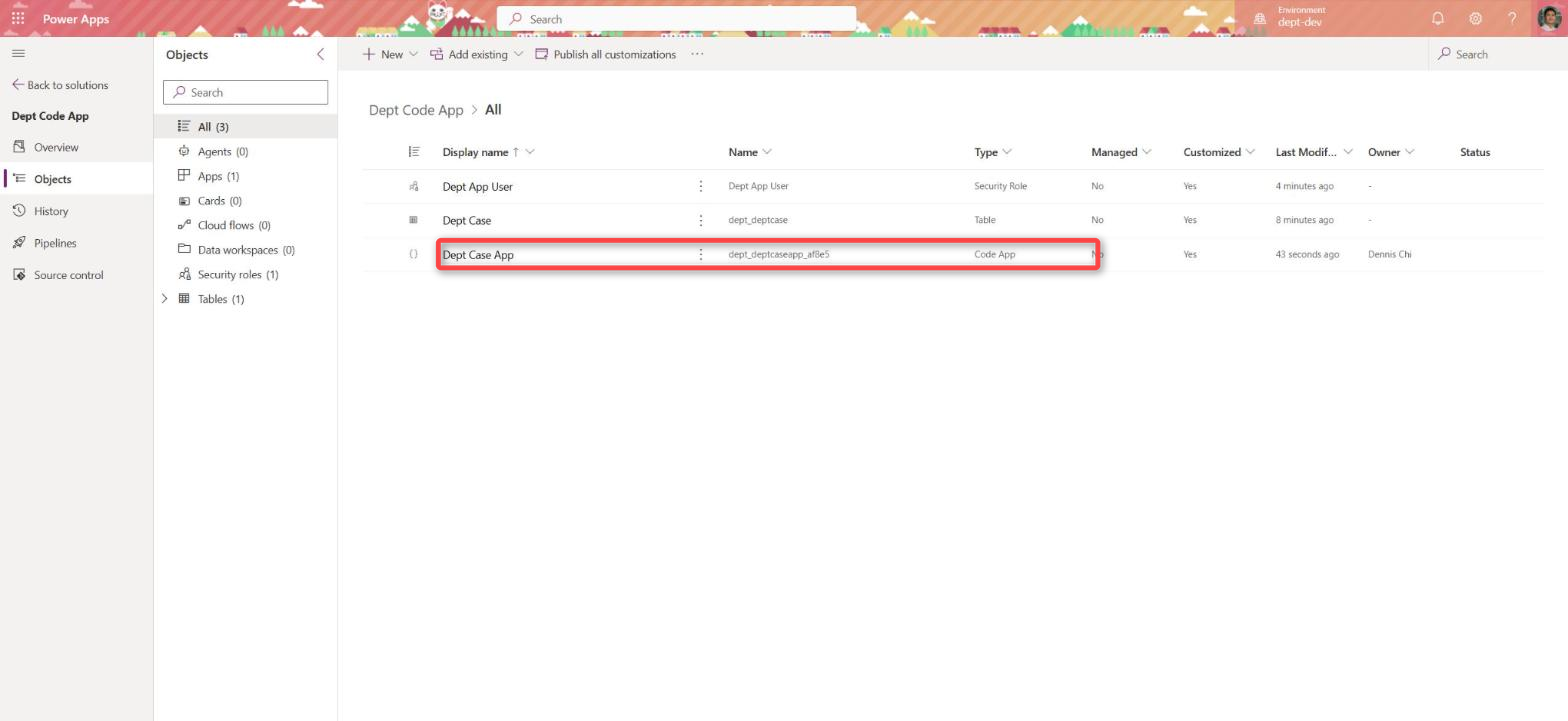Open the New dropdown in the command bar
This screenshot has width=1568, height=721.
point(390,54)
